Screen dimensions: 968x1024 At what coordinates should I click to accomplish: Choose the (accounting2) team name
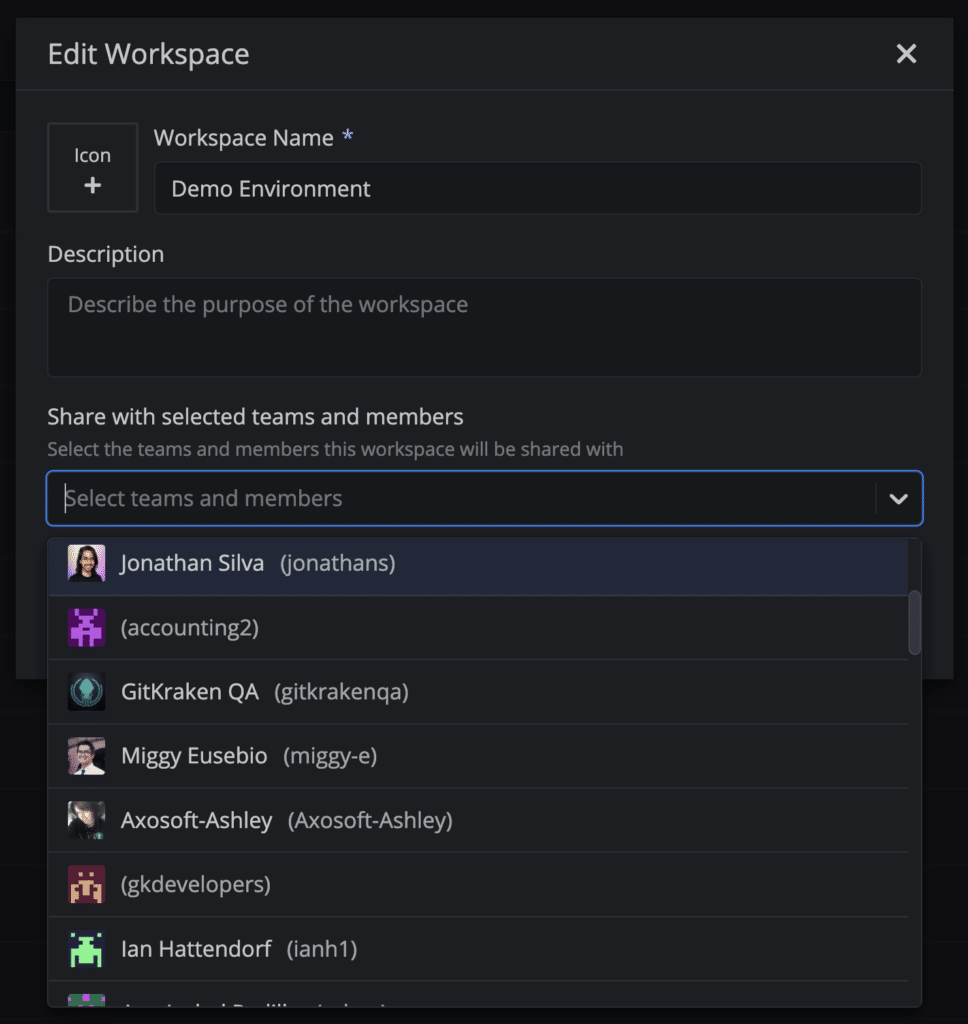click(x=189, y=628)
